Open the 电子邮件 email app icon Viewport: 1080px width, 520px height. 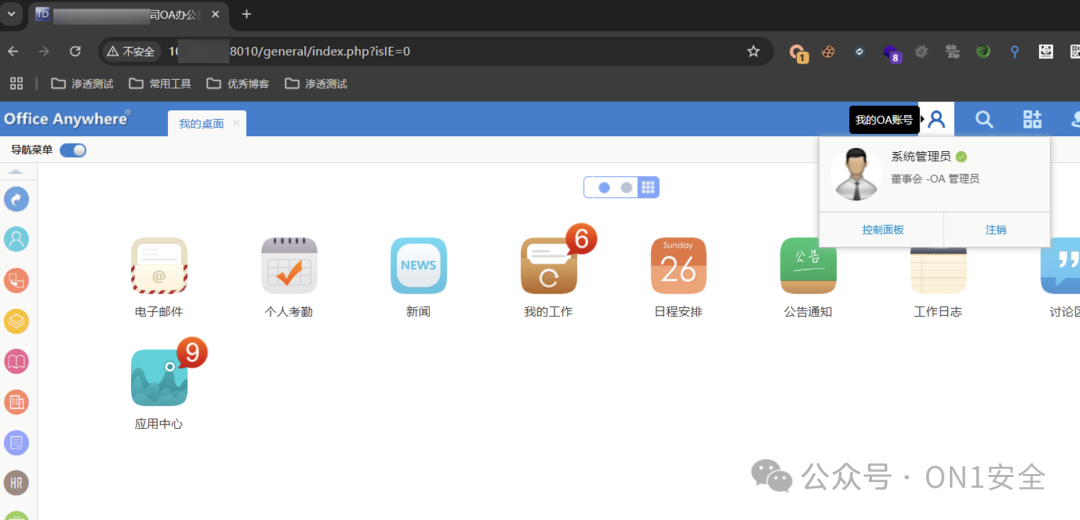pos(159,266)
